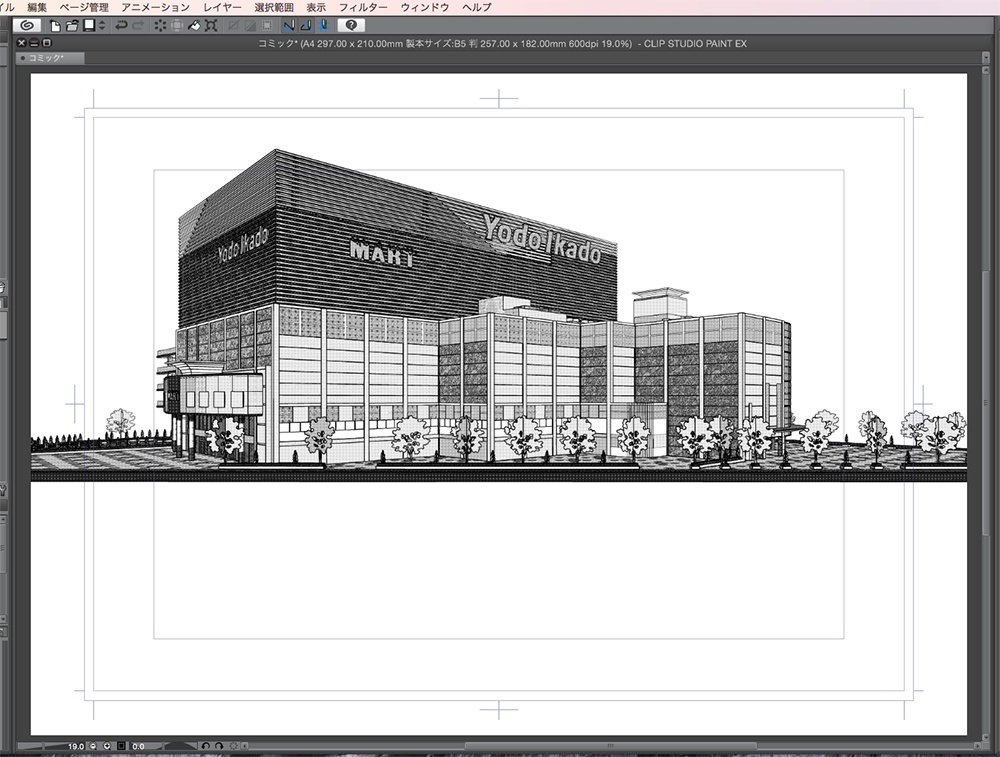Clear layer content with dotted icon
Image resolution: width=1000 pixels, height=757 pixels.
(x=160, y=26)
